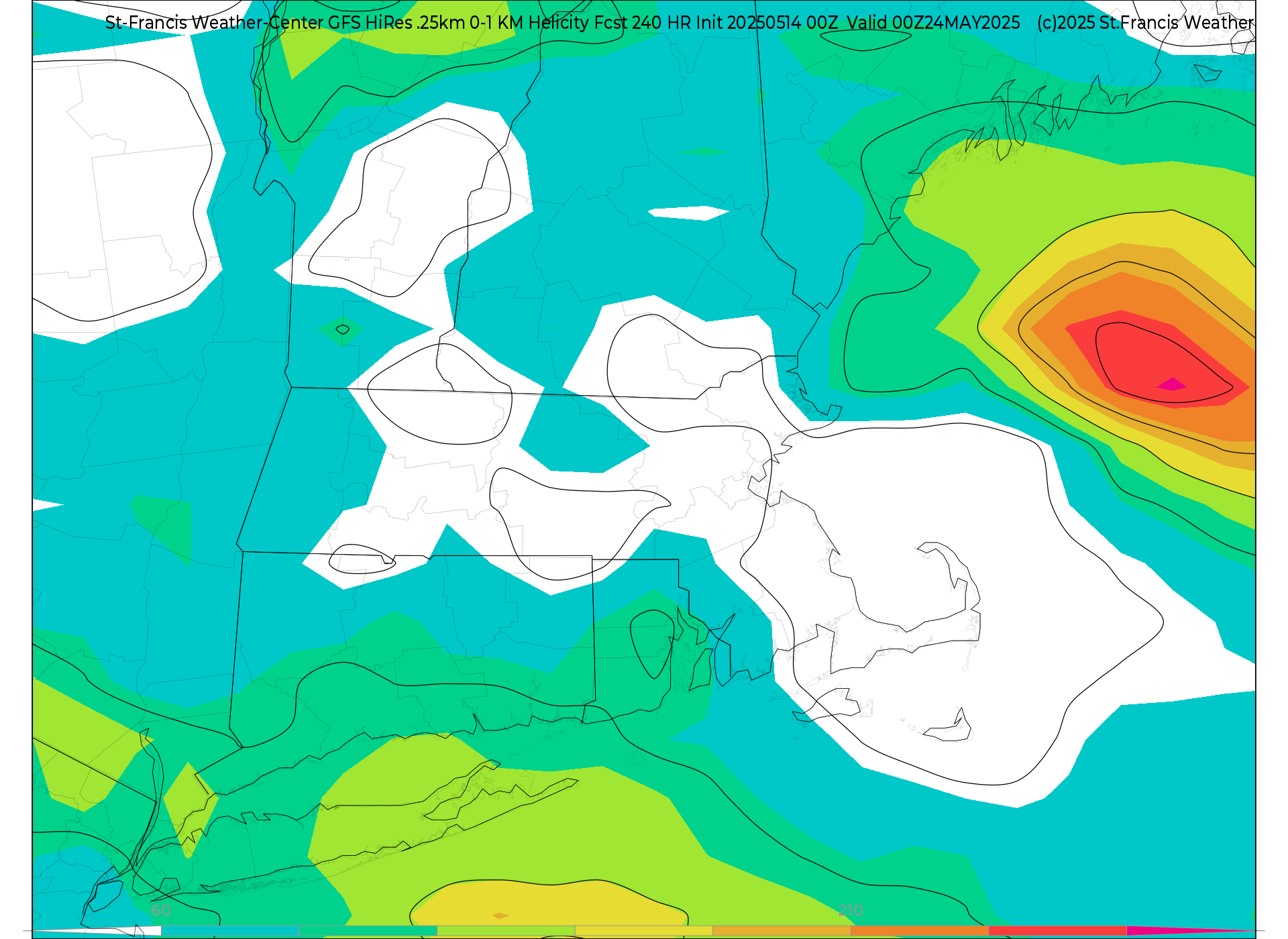
Task: Click the golden-amber color bar segment
Action: 782,931
